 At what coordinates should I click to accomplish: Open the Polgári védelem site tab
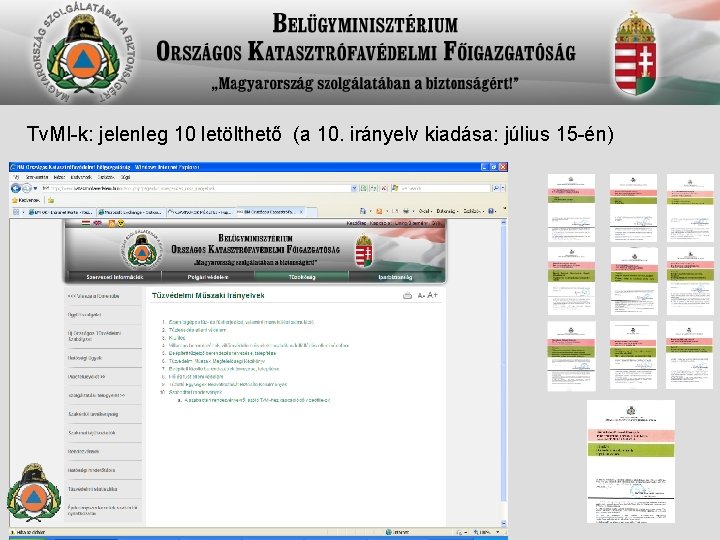pos(208,277)
